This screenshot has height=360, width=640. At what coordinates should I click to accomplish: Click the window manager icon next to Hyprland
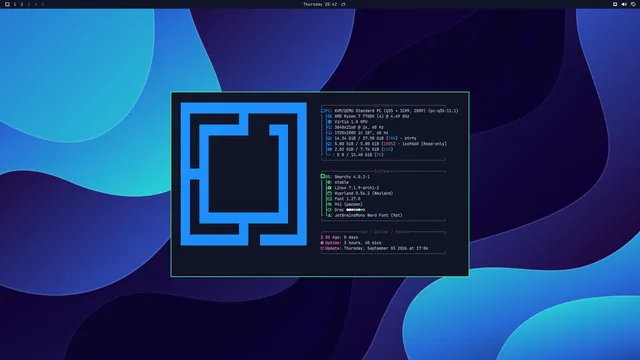point(329,193)
